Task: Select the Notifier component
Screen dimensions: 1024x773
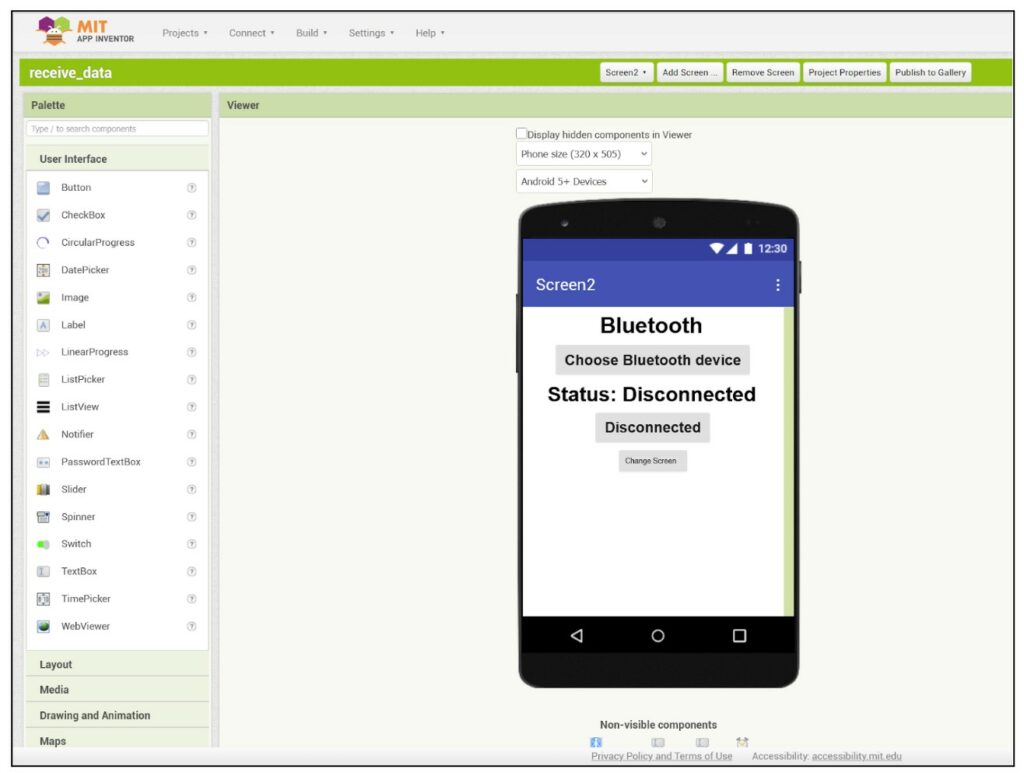Action: pos(77,434)
